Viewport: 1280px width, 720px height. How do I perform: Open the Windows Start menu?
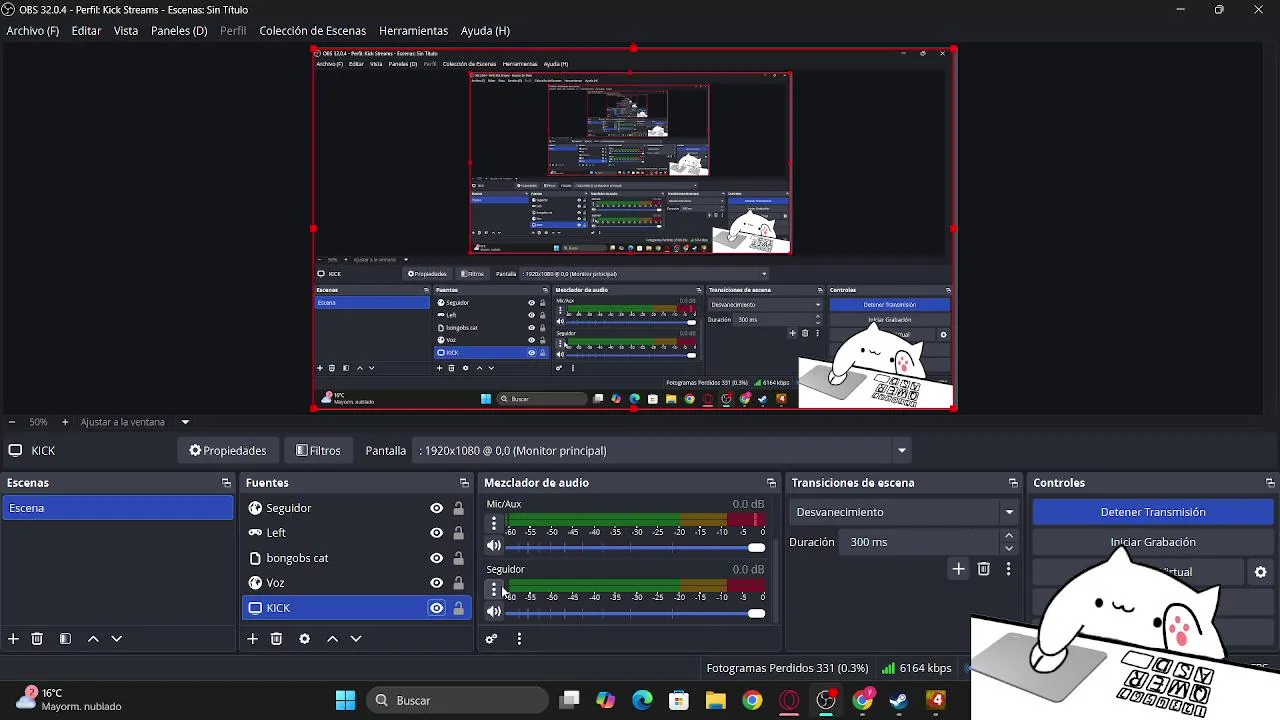tap(345, 700)
